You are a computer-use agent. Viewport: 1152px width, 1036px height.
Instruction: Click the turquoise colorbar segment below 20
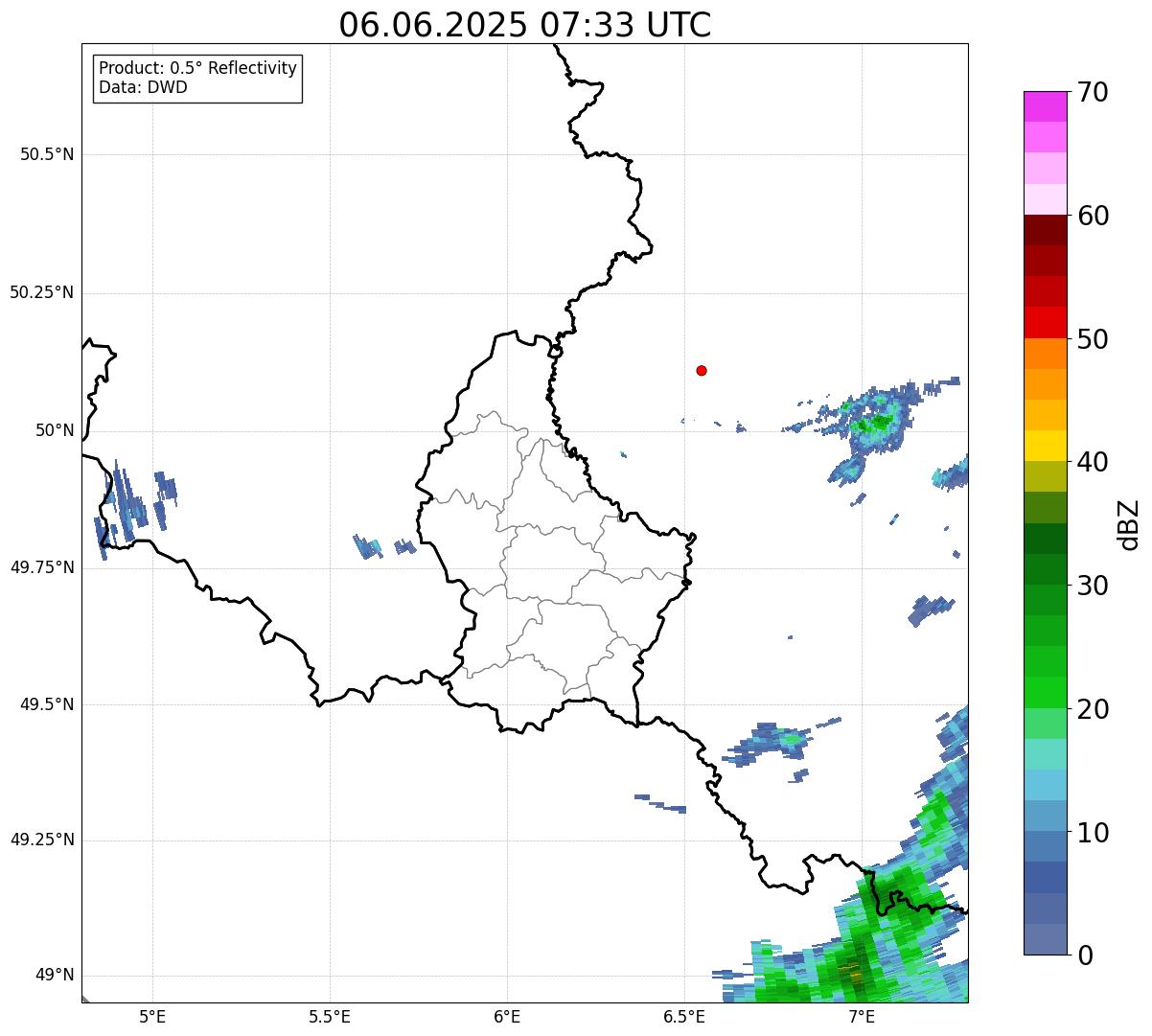pos(1045,754)
